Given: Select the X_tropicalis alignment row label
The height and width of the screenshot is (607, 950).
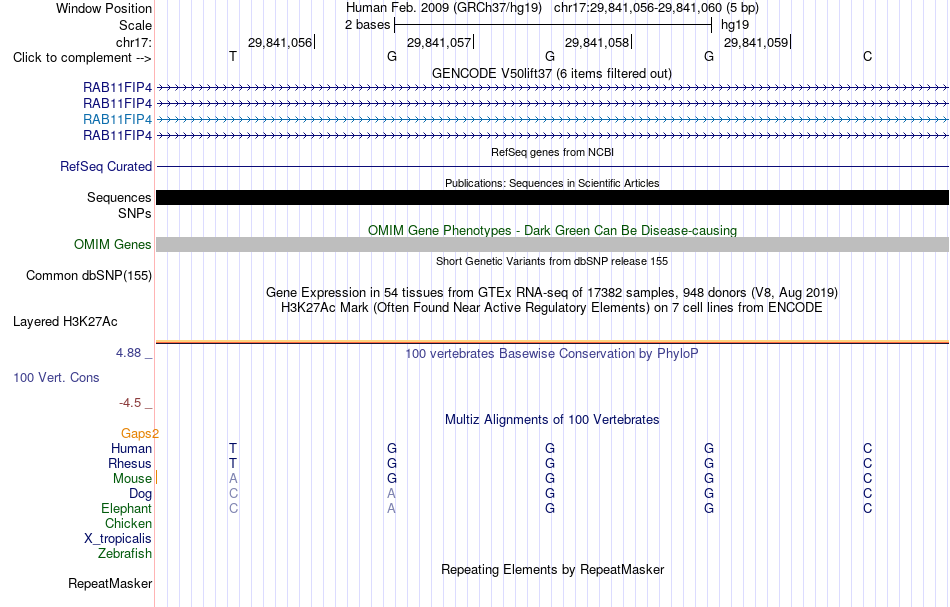Looking at the screenshot, I should (x=118, y=539).
